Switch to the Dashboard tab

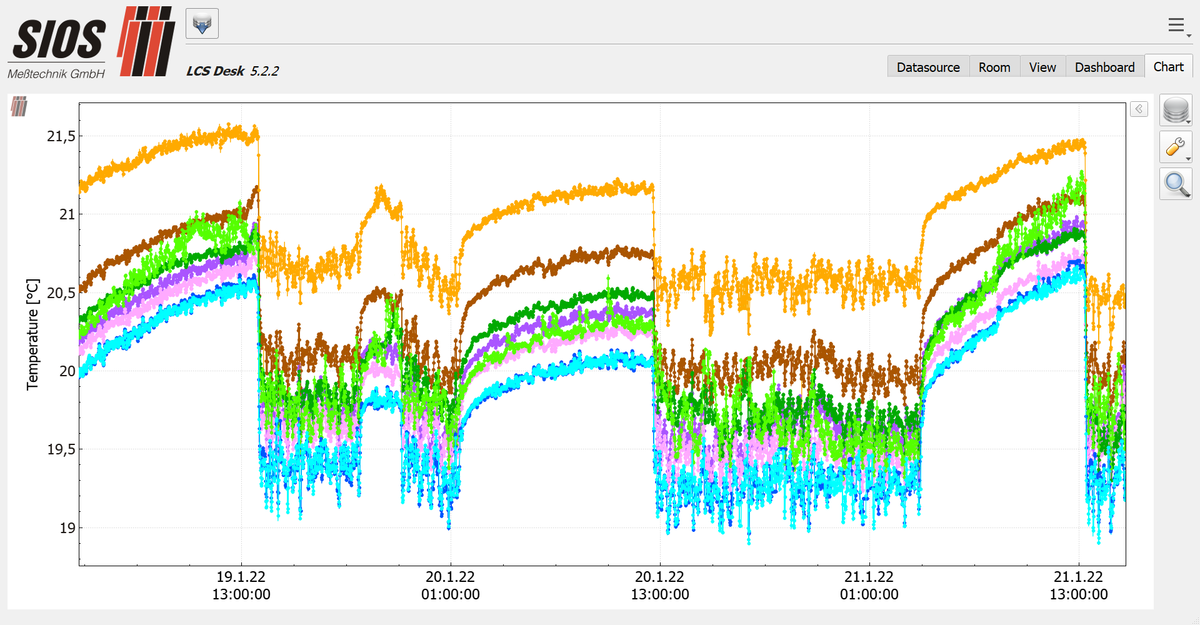[1104, 67]
